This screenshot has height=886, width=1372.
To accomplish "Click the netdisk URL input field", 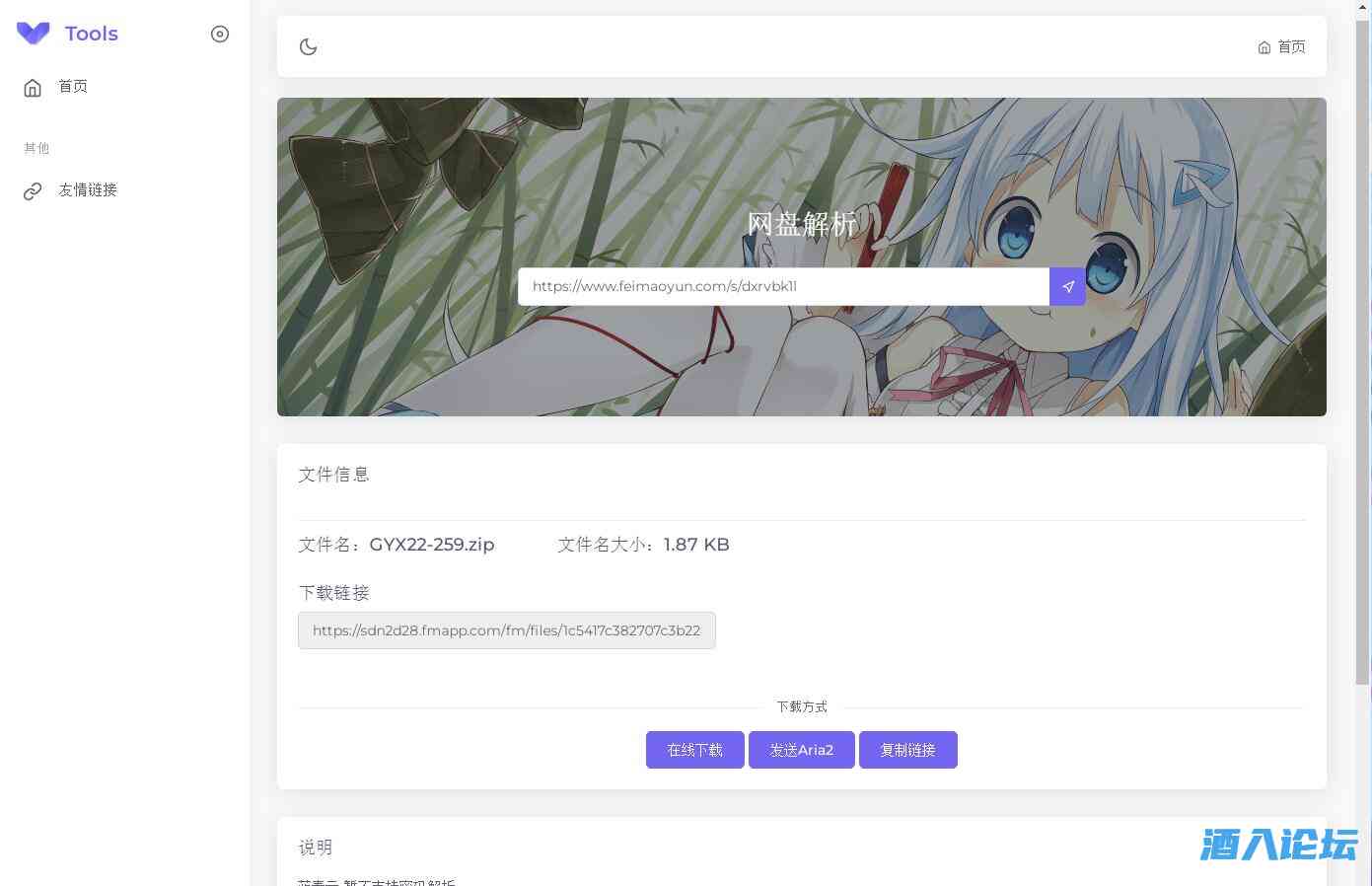I will click(x=783, y=286).
